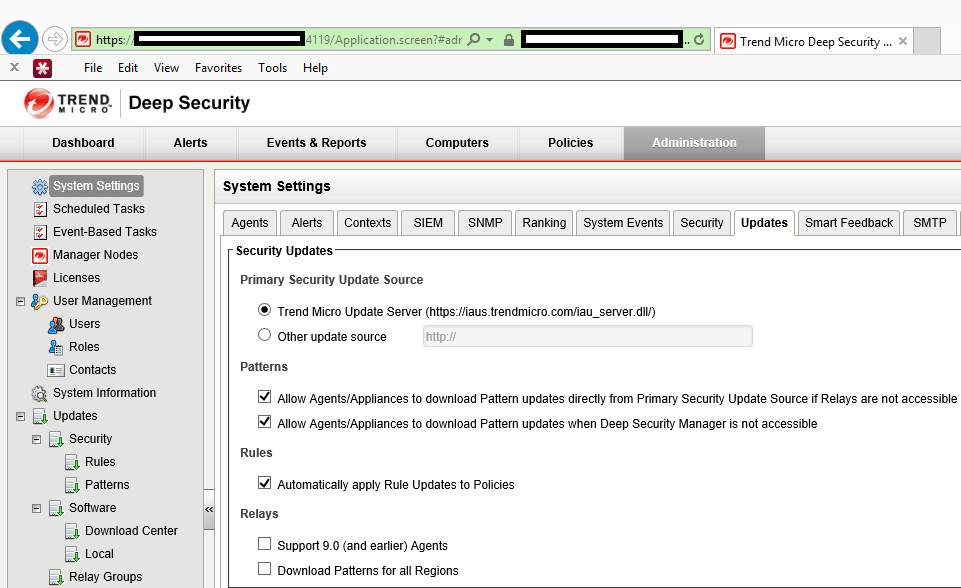Screen dimensions: 961x588
Task: Open the address bar dropdown arrow
Action: coord(489,40)
